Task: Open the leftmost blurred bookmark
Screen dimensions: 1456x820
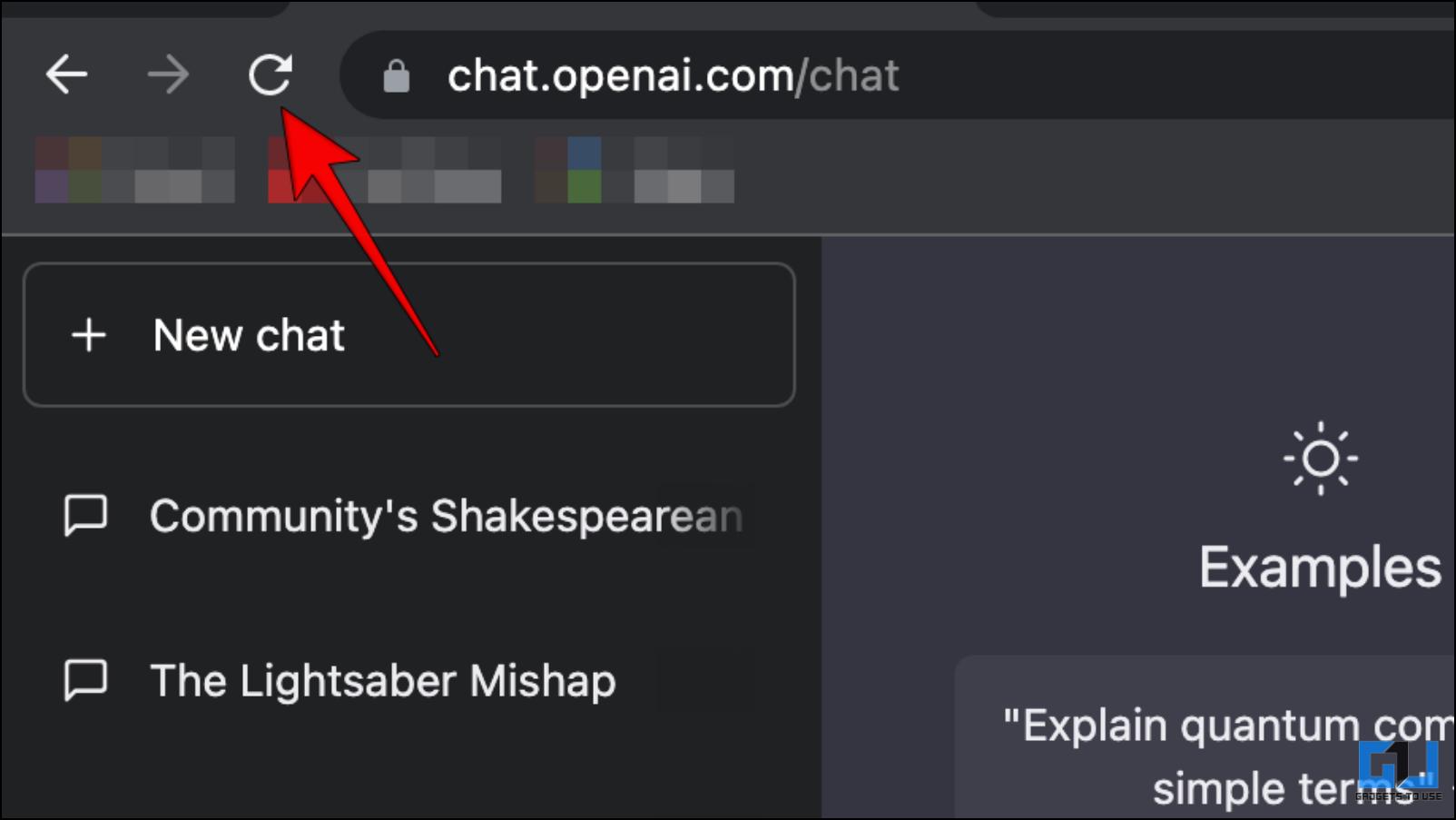Action: pos(134,170)
